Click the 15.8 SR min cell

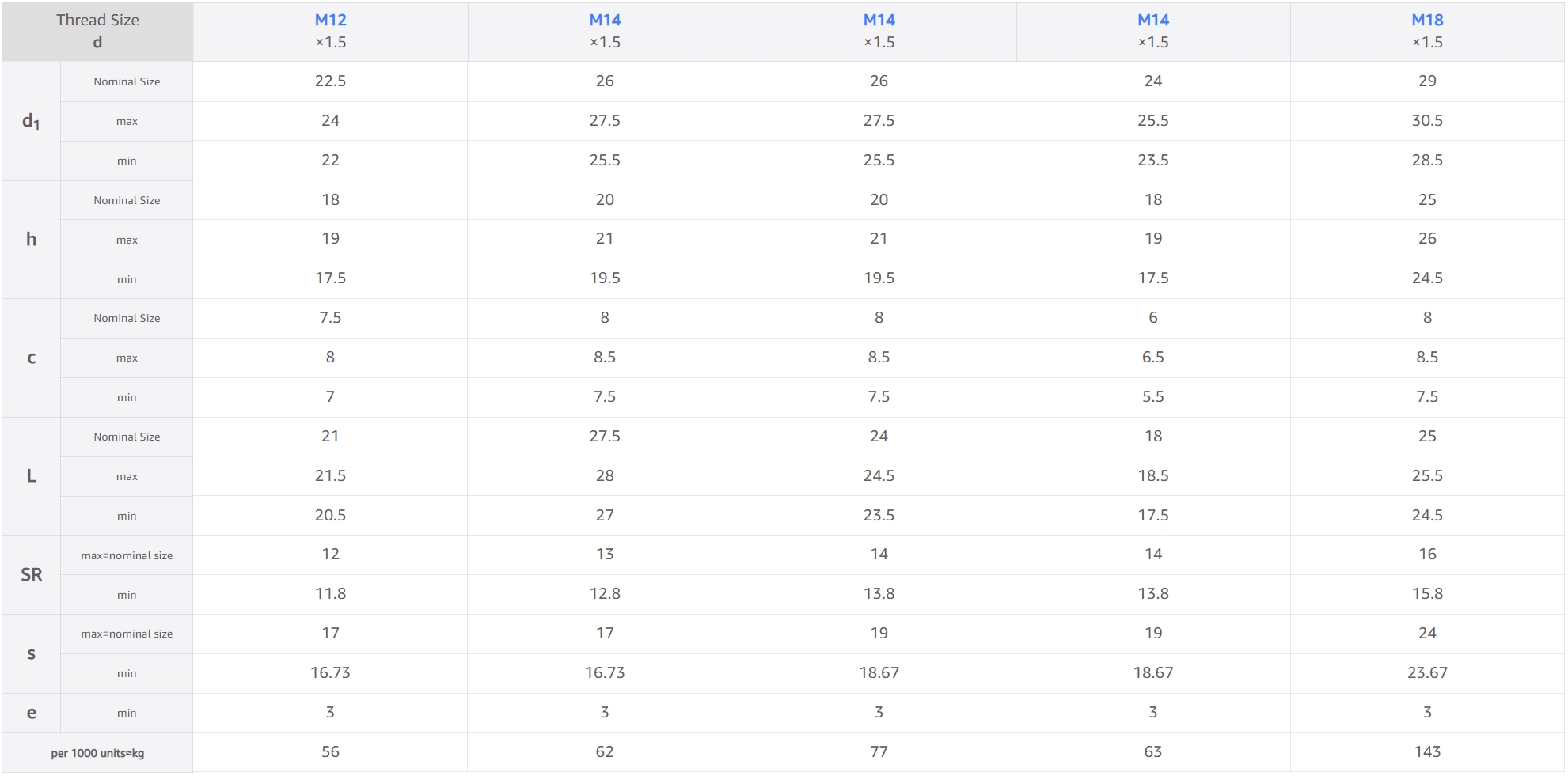point(1427,594)
